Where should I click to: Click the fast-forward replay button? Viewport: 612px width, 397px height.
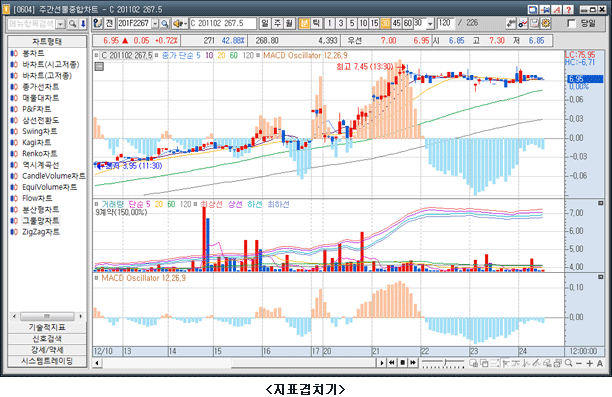[413, 363]
